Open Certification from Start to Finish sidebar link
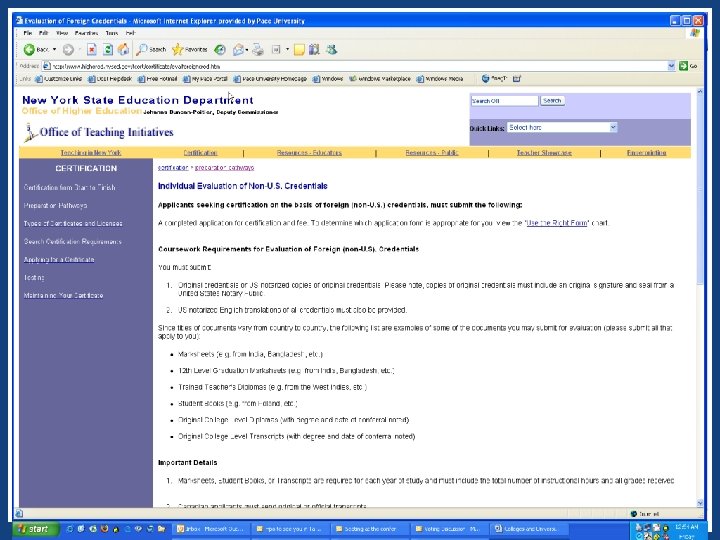 [69, 187]
